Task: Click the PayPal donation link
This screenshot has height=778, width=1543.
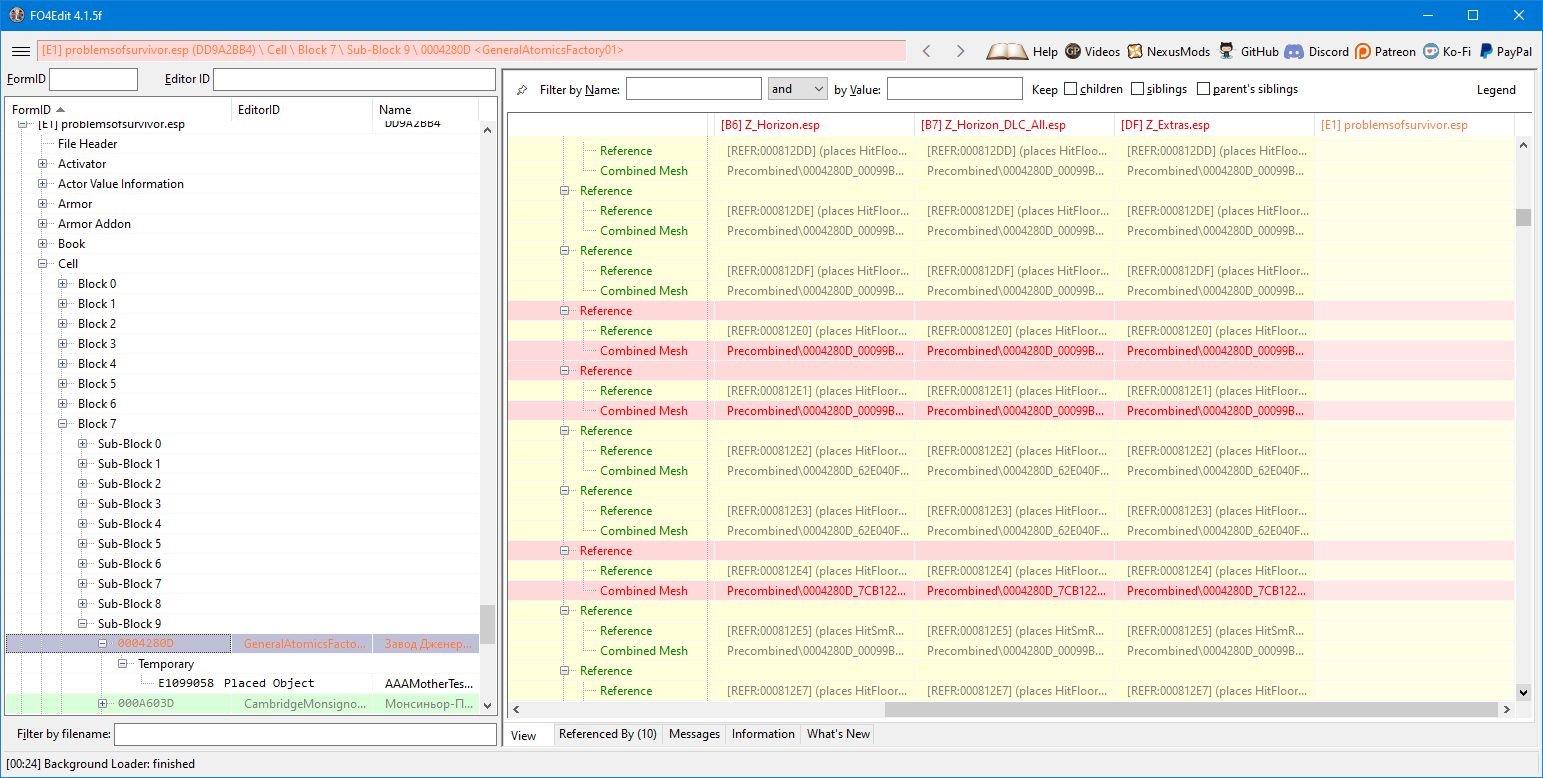Action: (x=1506, y=51)
